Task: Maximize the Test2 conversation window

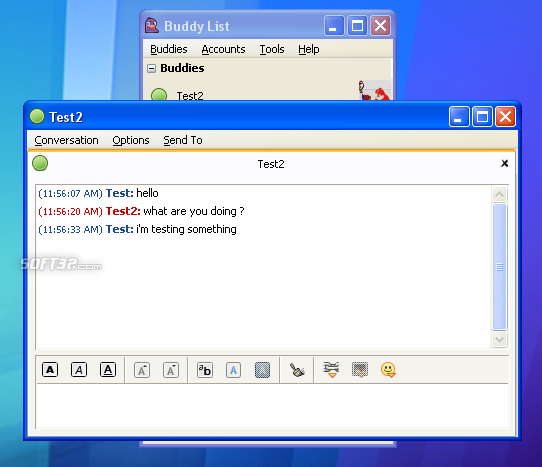Action: (x=482, y=116)
